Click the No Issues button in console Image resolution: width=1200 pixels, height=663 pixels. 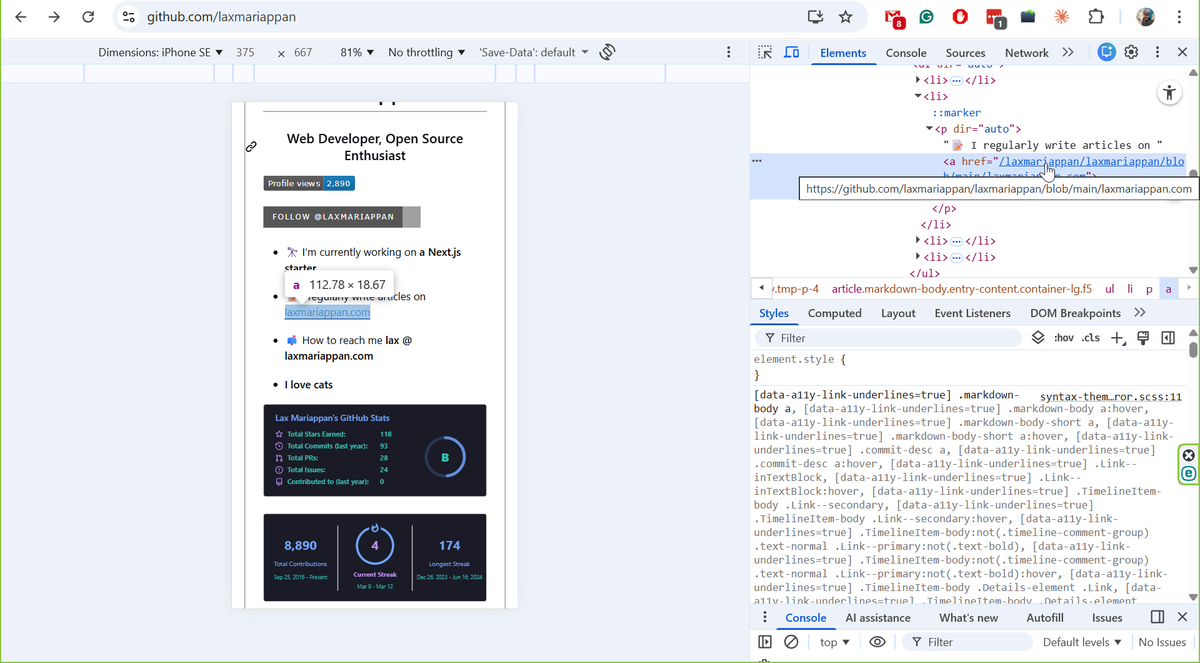coord(1162,642)
